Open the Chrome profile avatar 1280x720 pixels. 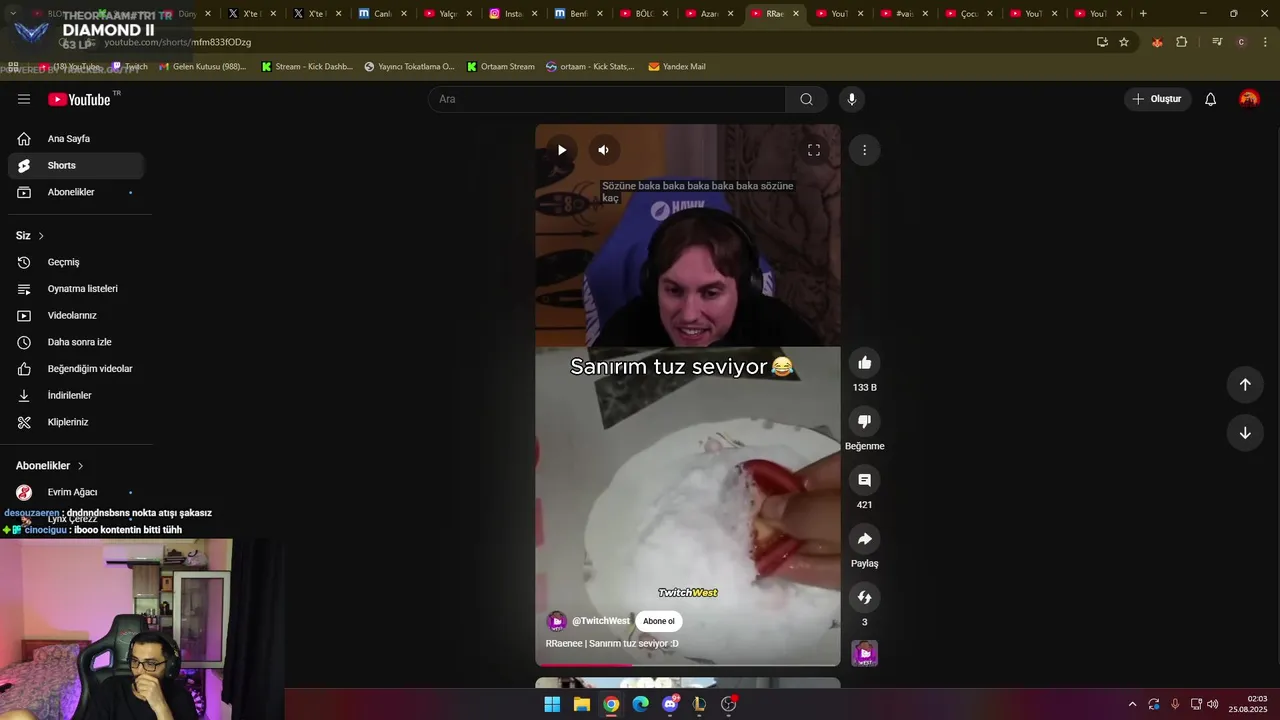click(x=1241, y=42)
